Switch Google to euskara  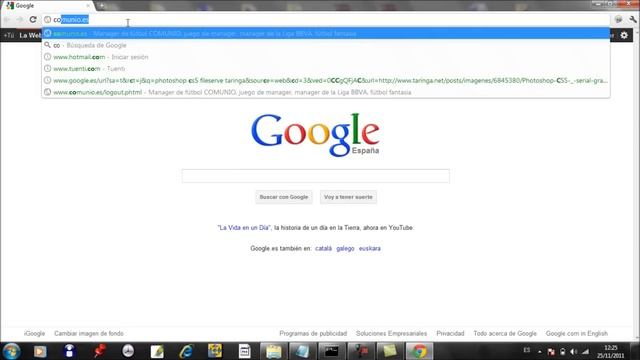(369, 248)
